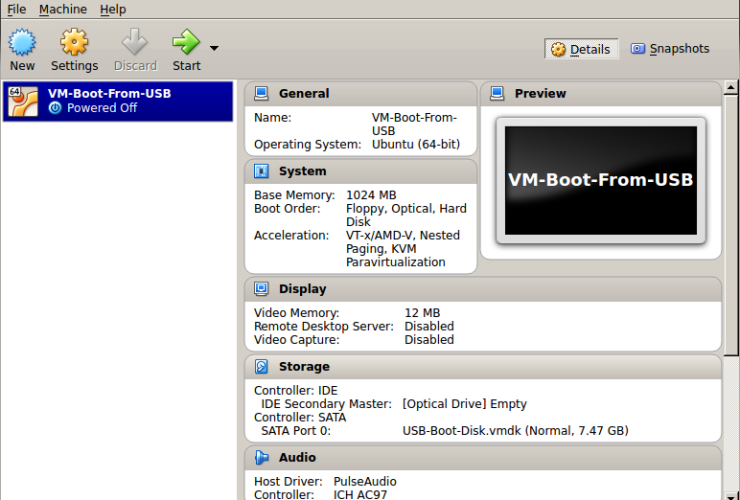Click the Preview section icon
Image resolution: width=740 pixels, height=500 pixels.
pyautogui.click(x=498, y=94)
